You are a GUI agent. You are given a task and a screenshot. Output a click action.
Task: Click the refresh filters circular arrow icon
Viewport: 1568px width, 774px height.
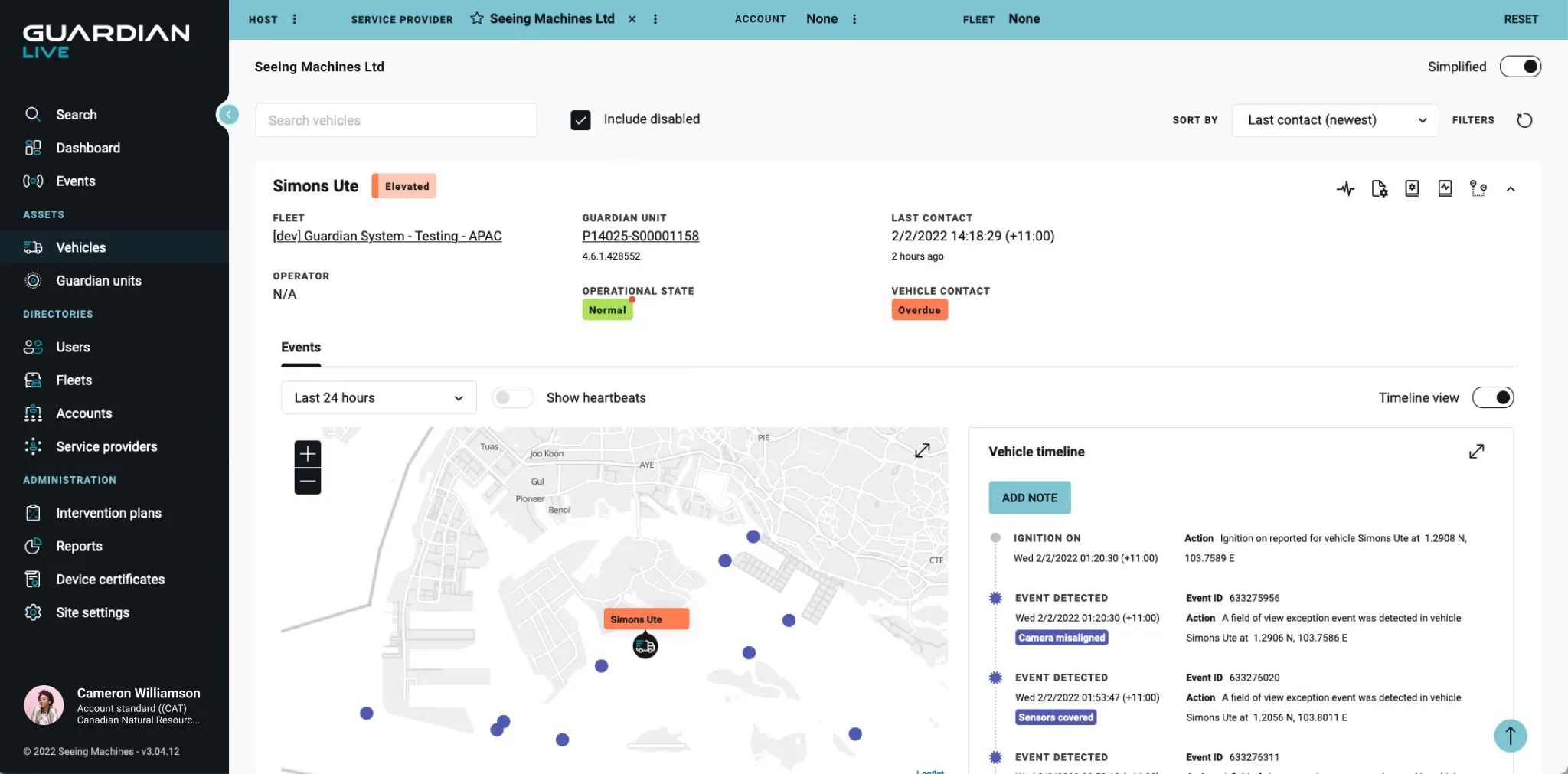point(1524,120)
